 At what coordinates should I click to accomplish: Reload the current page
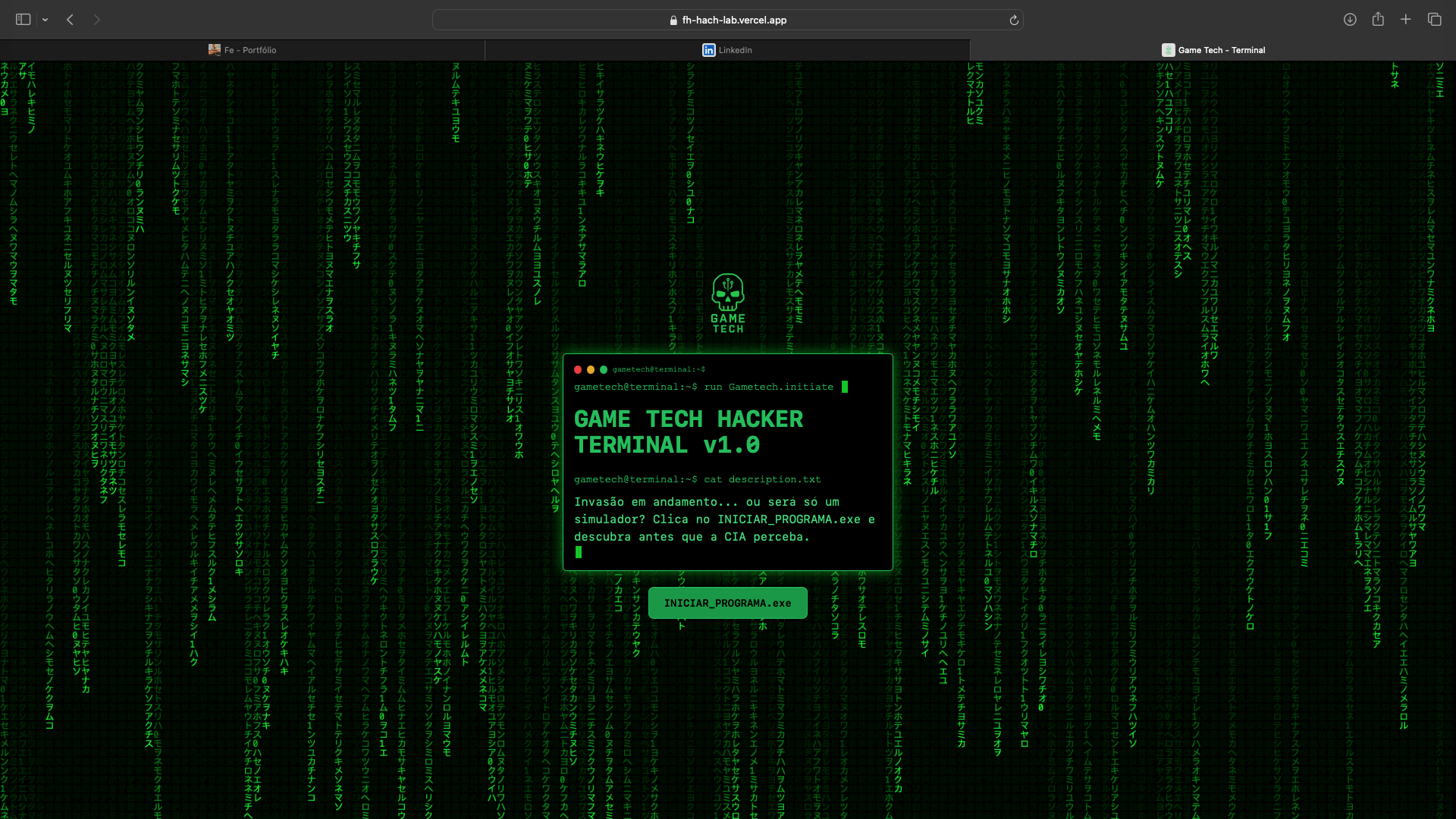coord(1013,20)
